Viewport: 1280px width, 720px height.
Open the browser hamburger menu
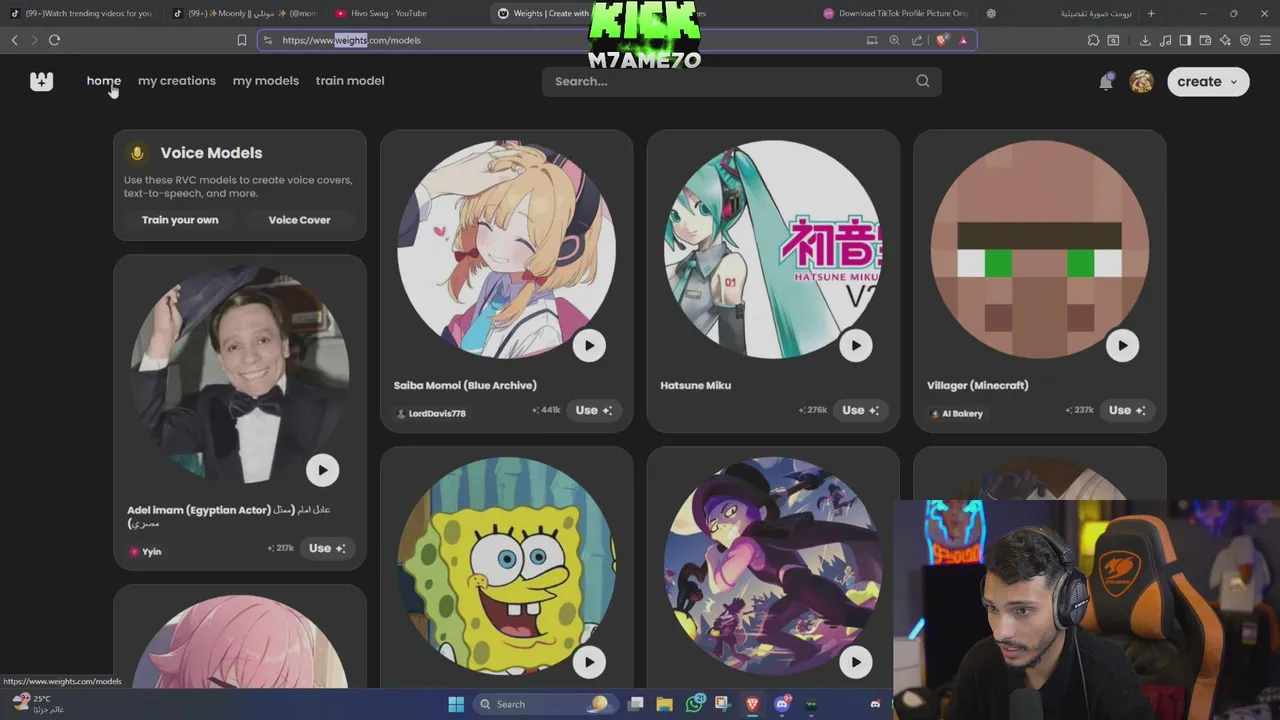point(1265,40)
